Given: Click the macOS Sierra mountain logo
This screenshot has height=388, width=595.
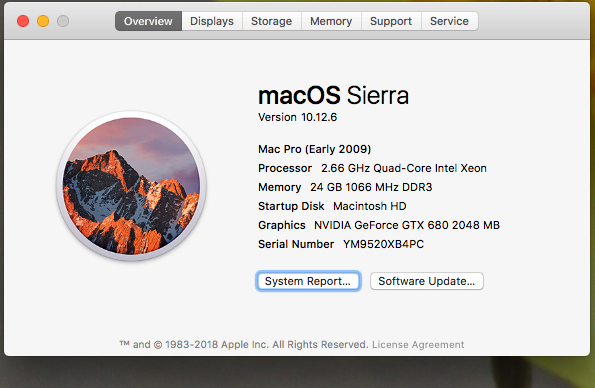Looking at the screenshot, I should [x=131, y=186].
